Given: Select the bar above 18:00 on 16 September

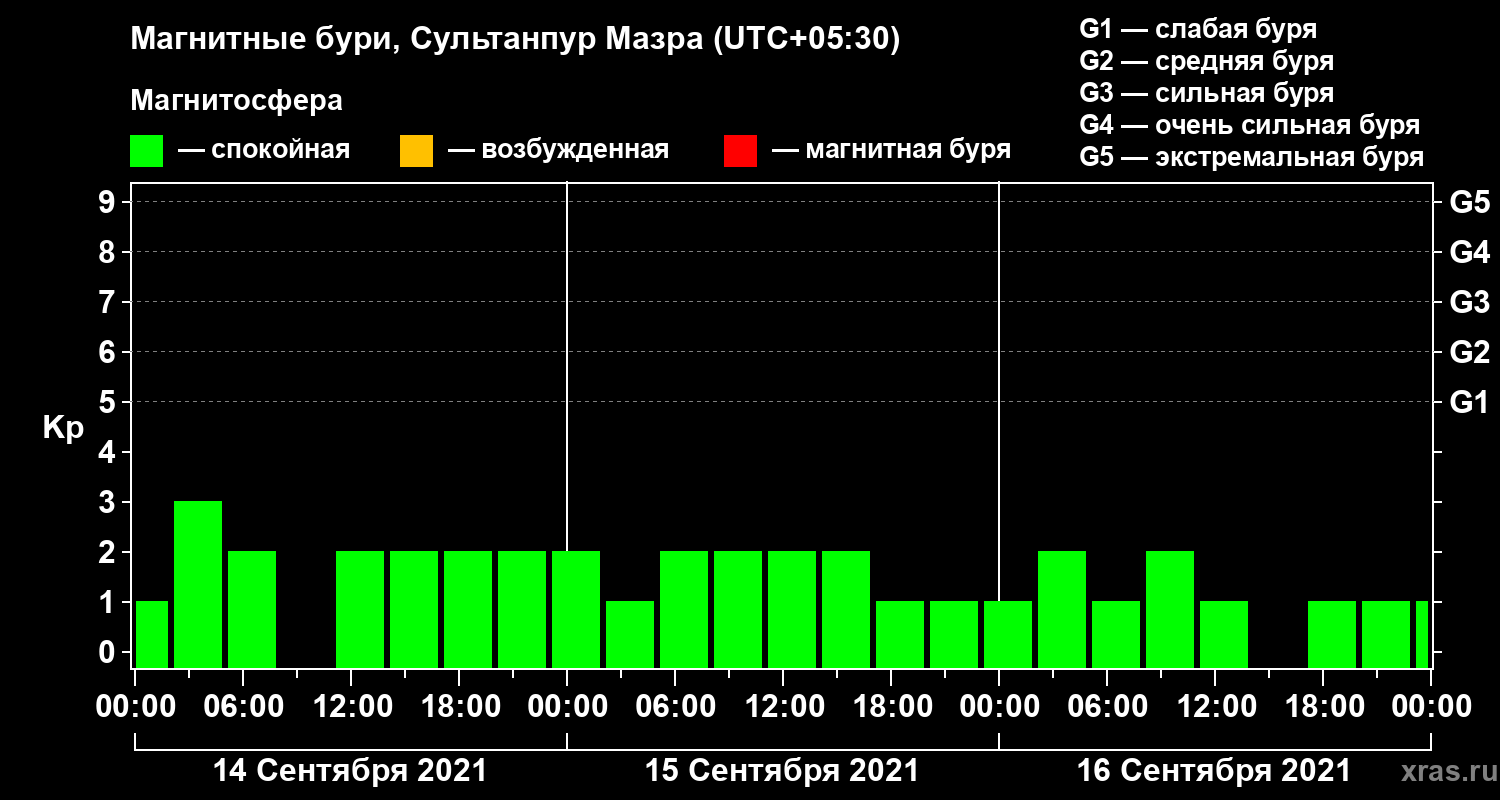Looking at the screenshot, I should click(1332, 634).
